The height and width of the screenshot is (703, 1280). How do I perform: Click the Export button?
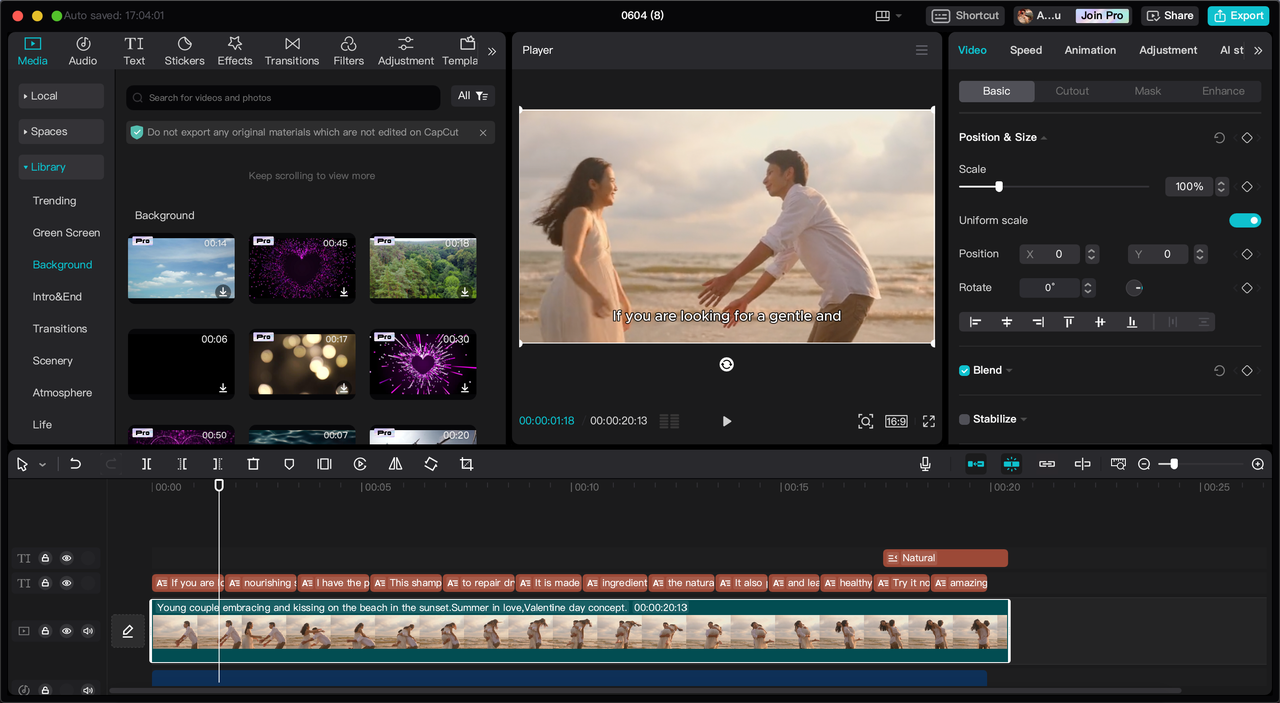pos(1238,15)
